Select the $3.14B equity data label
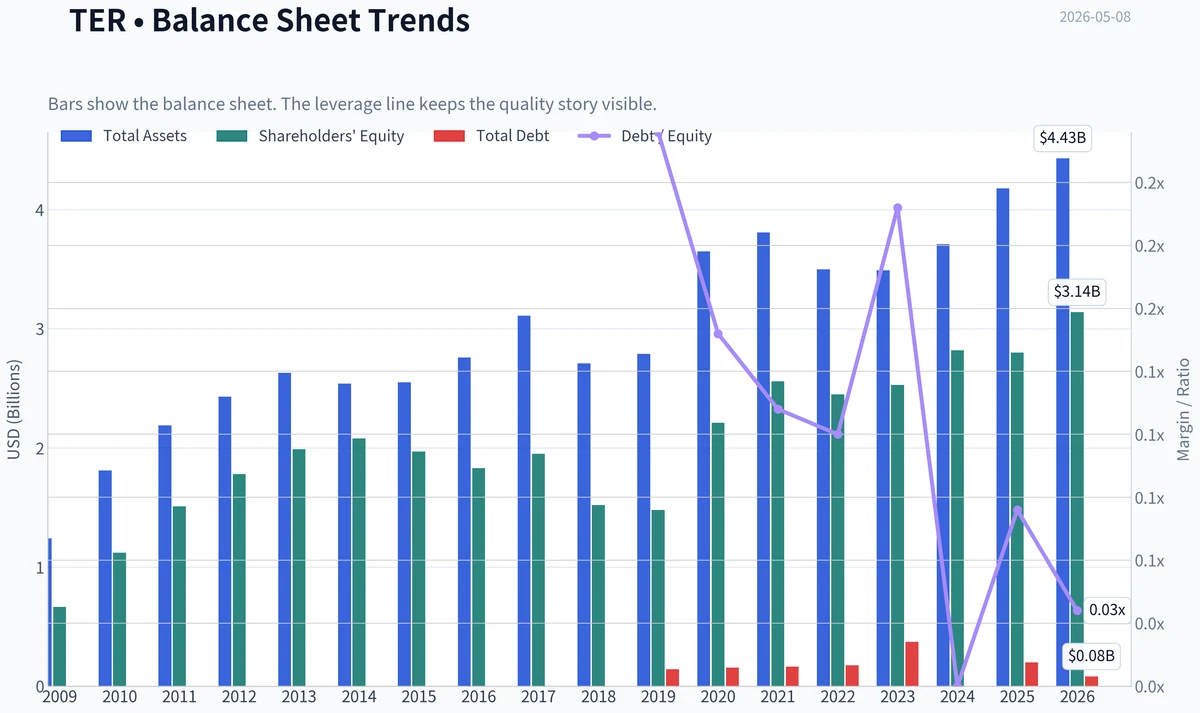Screen dimensions: 1200x713 [1077, 292]
